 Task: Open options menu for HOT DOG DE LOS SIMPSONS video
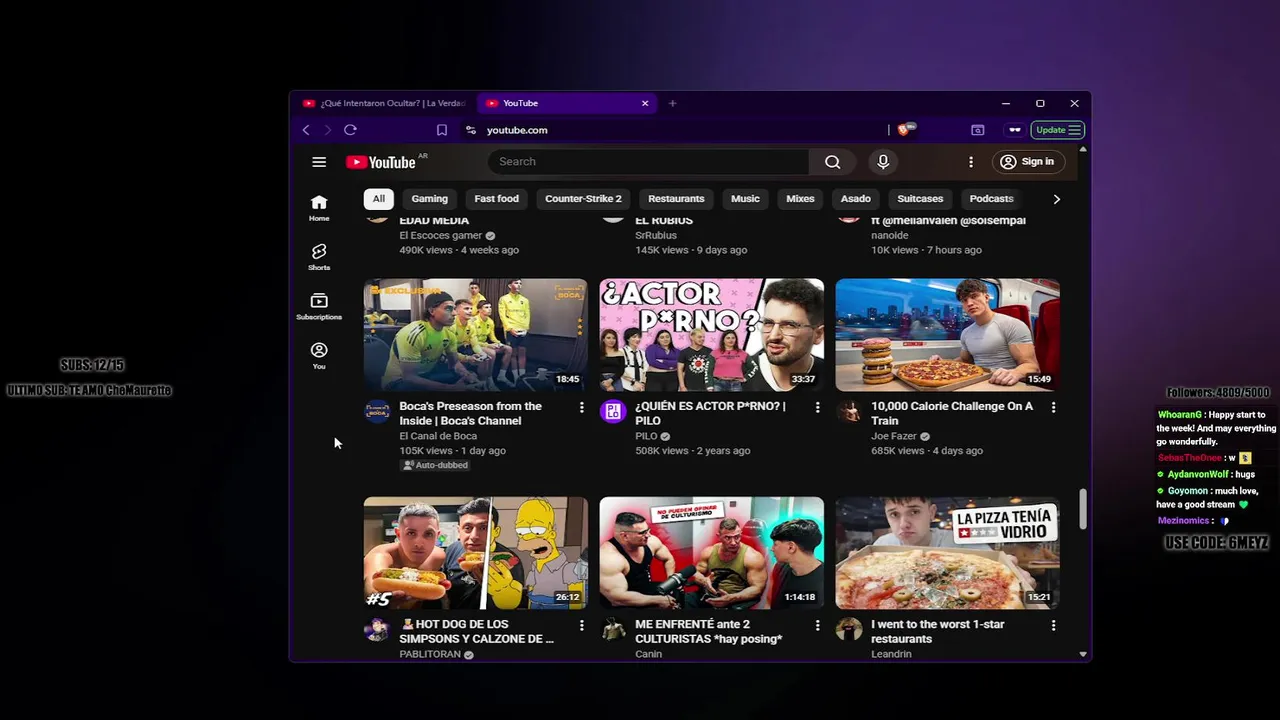581,625
